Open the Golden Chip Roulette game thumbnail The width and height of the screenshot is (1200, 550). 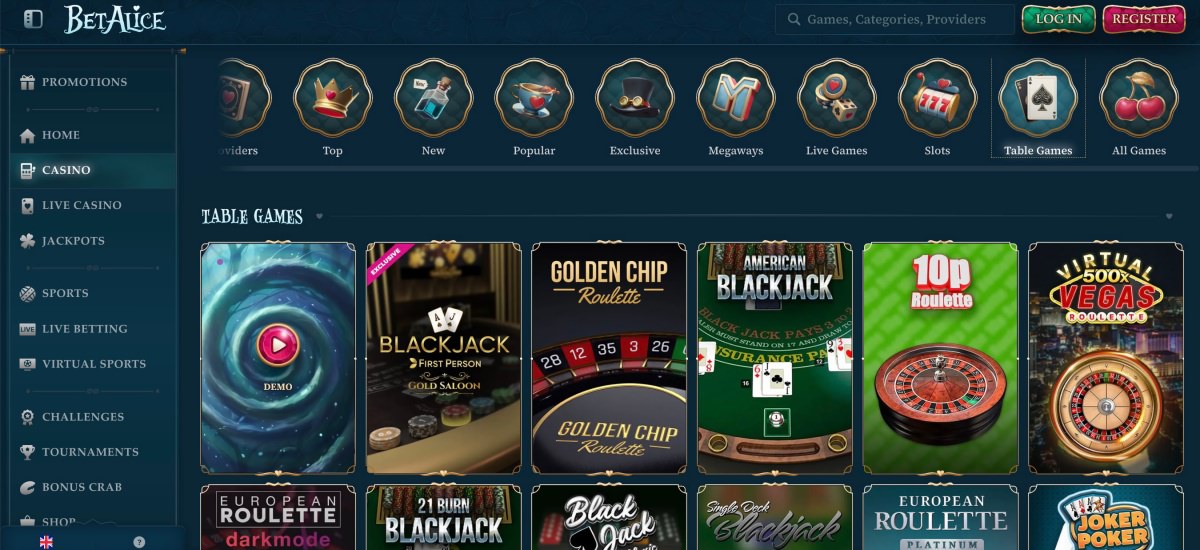pos(609,358)
